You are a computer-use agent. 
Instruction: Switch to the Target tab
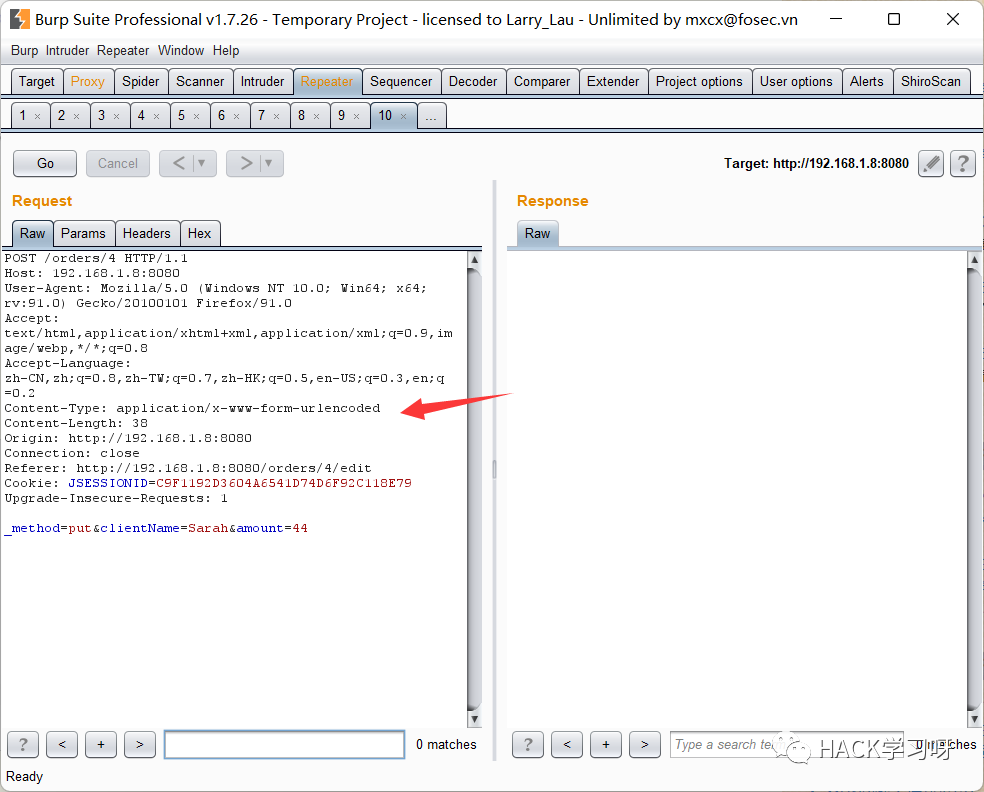point(37,82)
